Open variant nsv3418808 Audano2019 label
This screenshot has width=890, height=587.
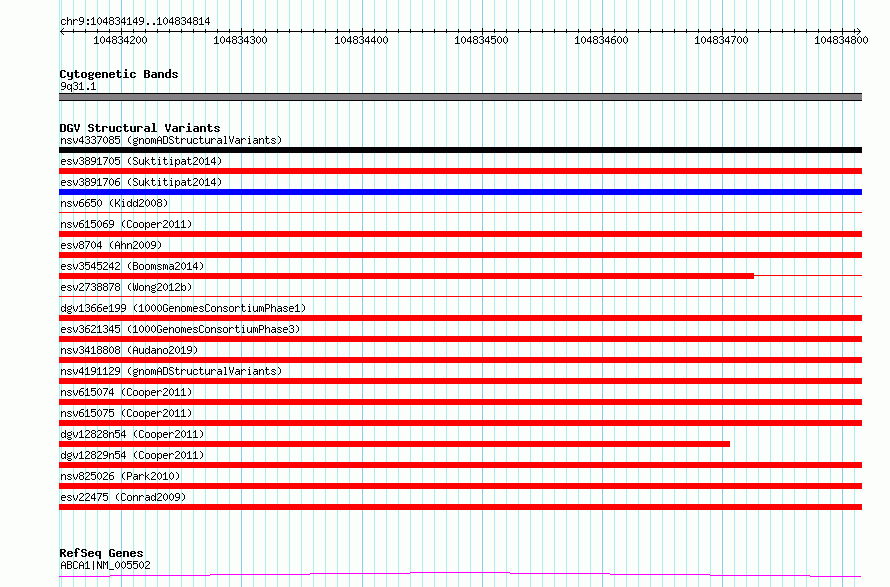pos(129,350)
